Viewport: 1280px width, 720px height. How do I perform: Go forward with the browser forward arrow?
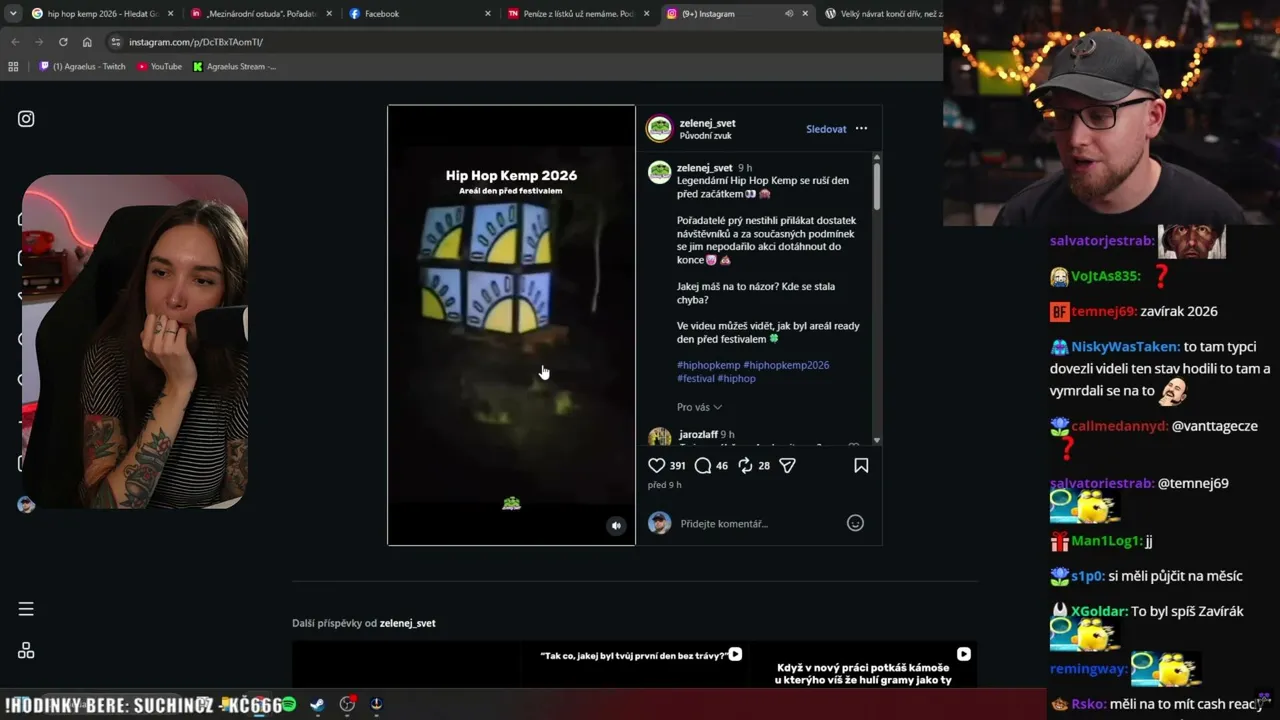point(39,42)
